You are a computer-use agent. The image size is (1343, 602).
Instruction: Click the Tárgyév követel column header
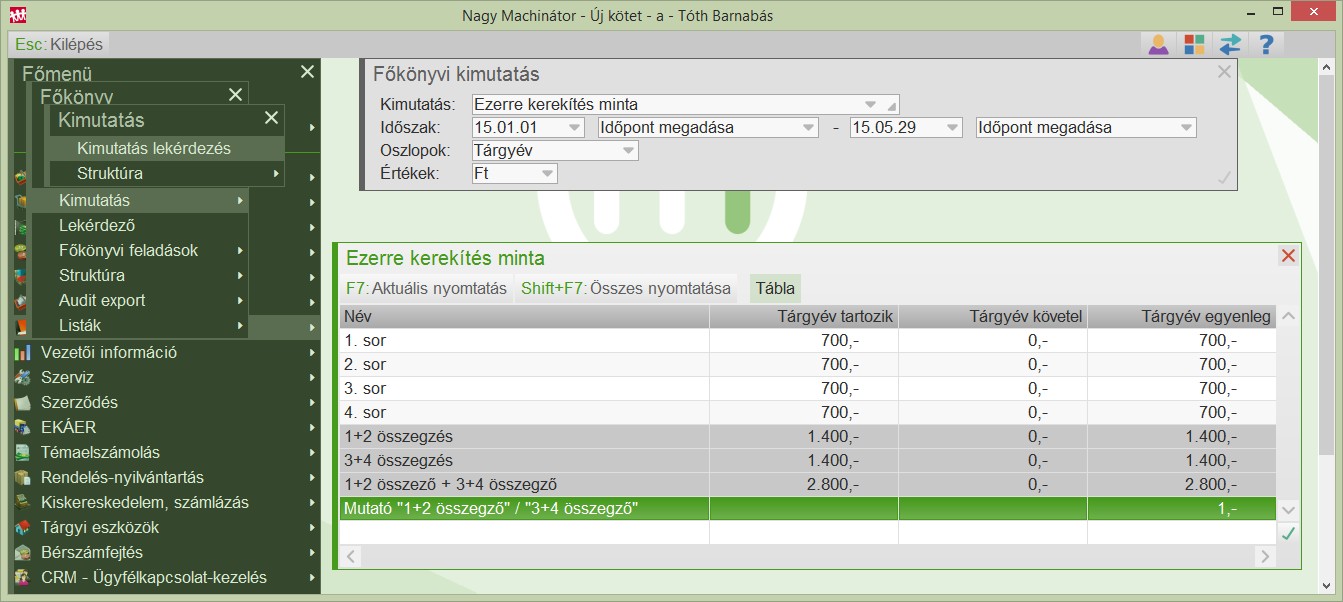pyautogui.click(x=993, y=317)
